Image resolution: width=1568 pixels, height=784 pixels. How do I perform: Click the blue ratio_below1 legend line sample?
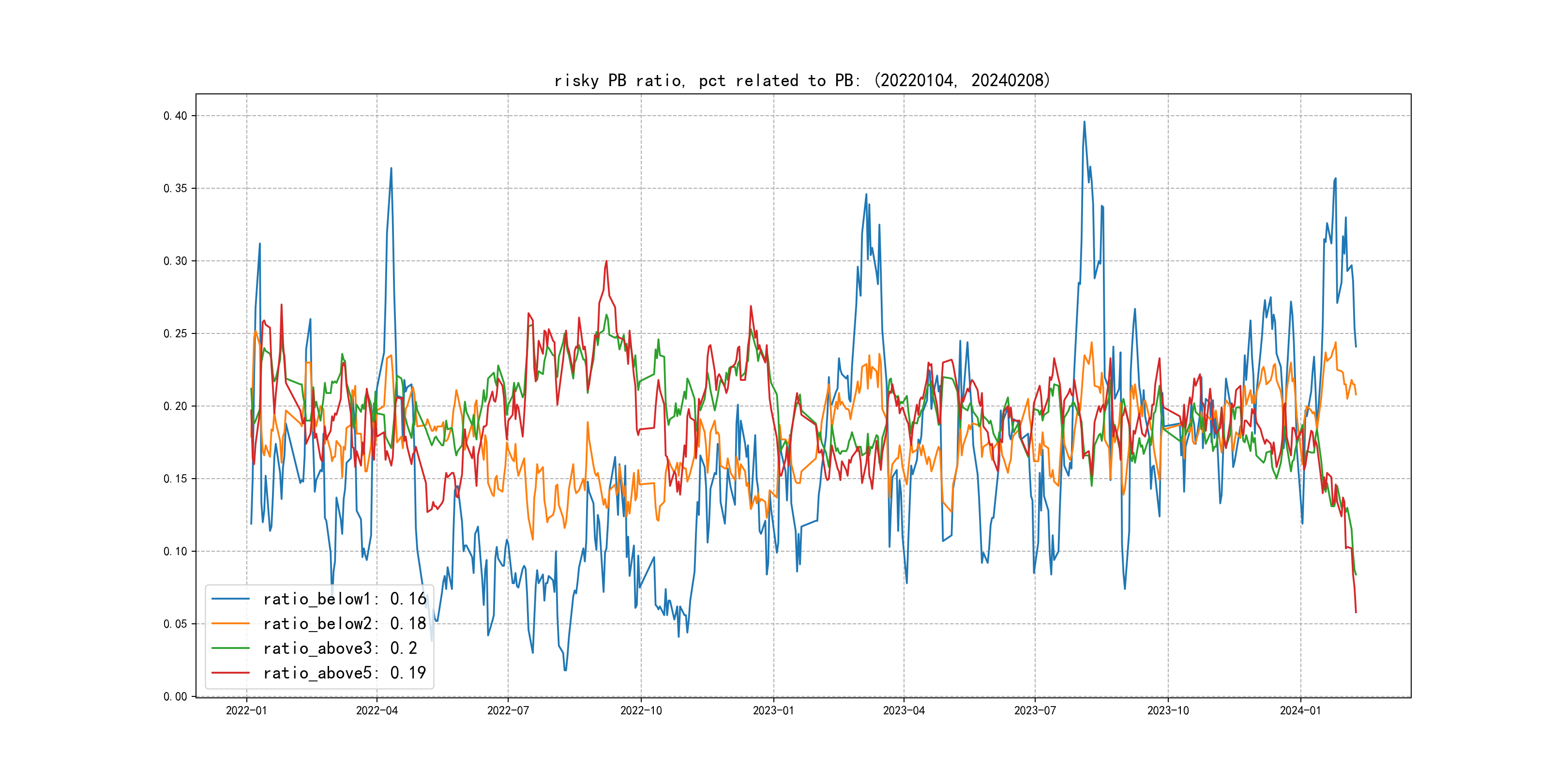tap(230, 599)
